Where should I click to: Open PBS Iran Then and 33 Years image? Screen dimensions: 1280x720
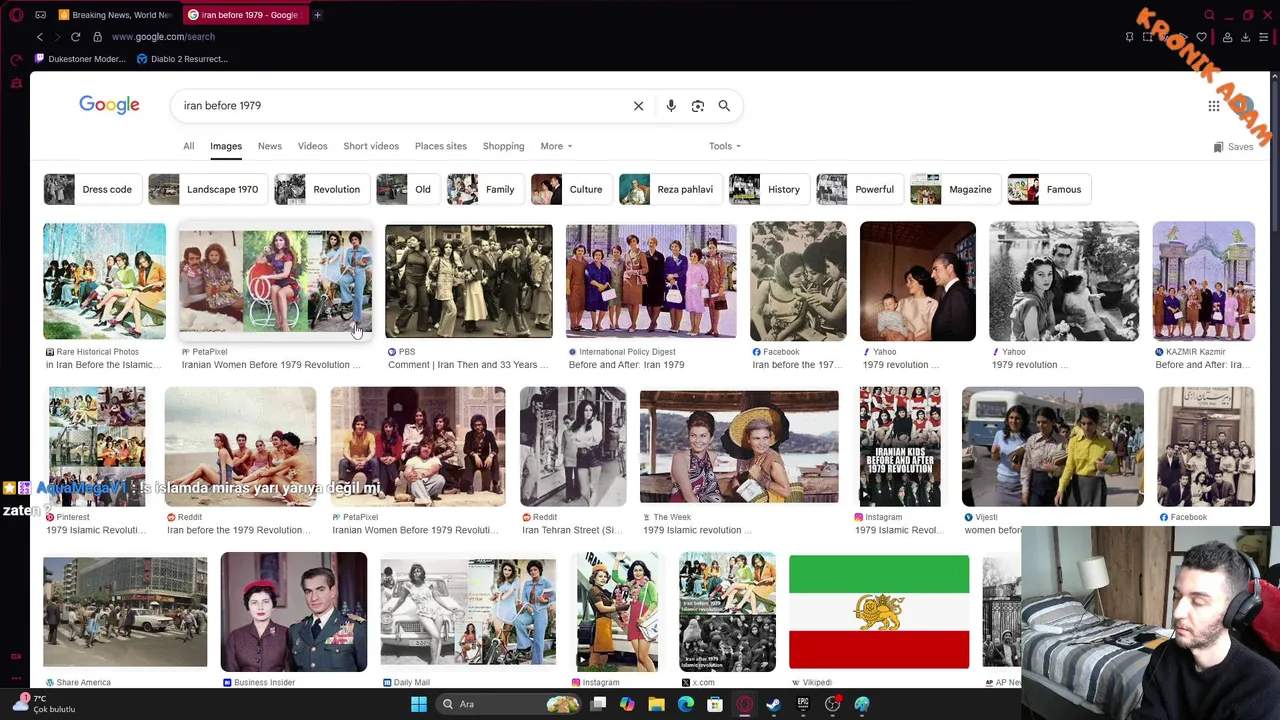point(468,281)
